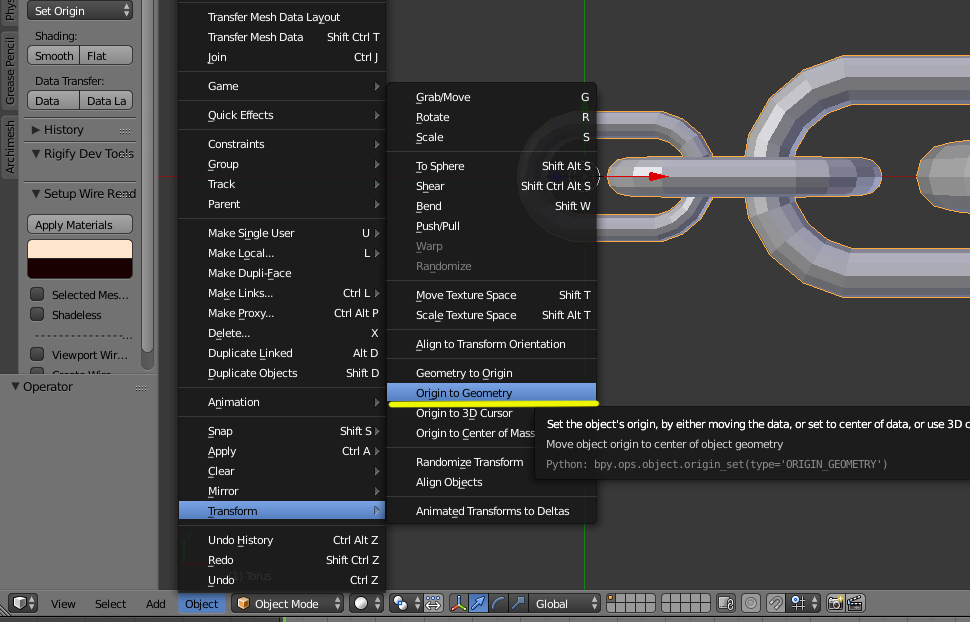Choose Geometry to Origin
Viewport: 970px width, 622px height.
coord(491,373)
